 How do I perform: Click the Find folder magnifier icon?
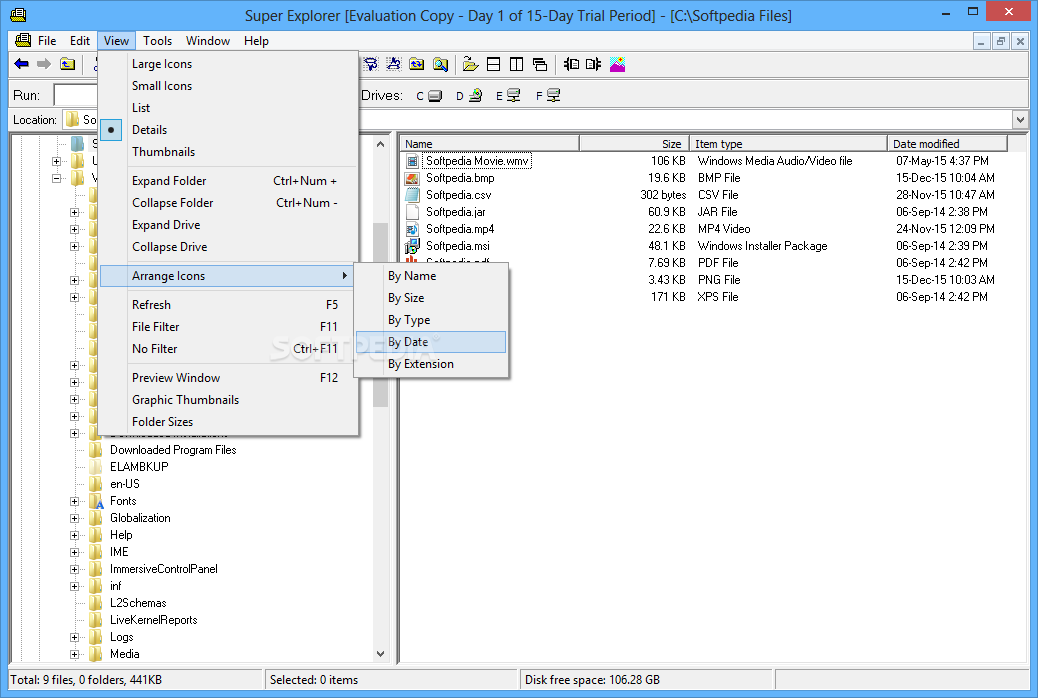click(440, 64)
